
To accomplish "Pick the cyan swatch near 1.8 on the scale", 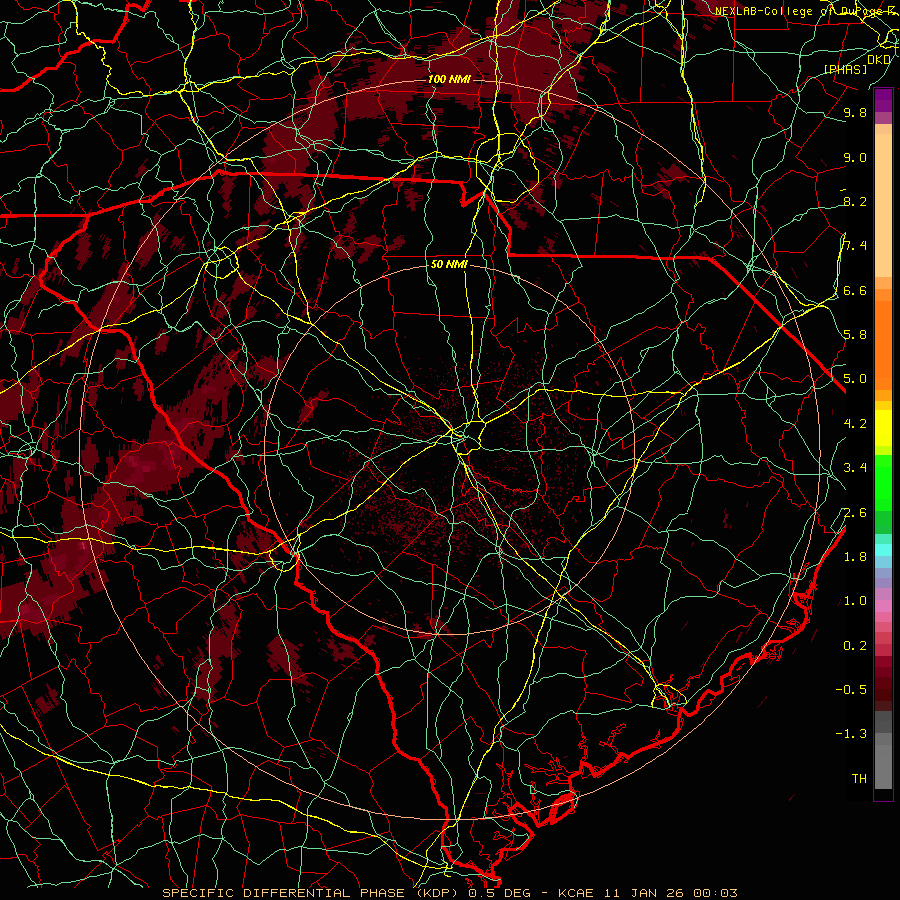I will (x=883, y=550).
